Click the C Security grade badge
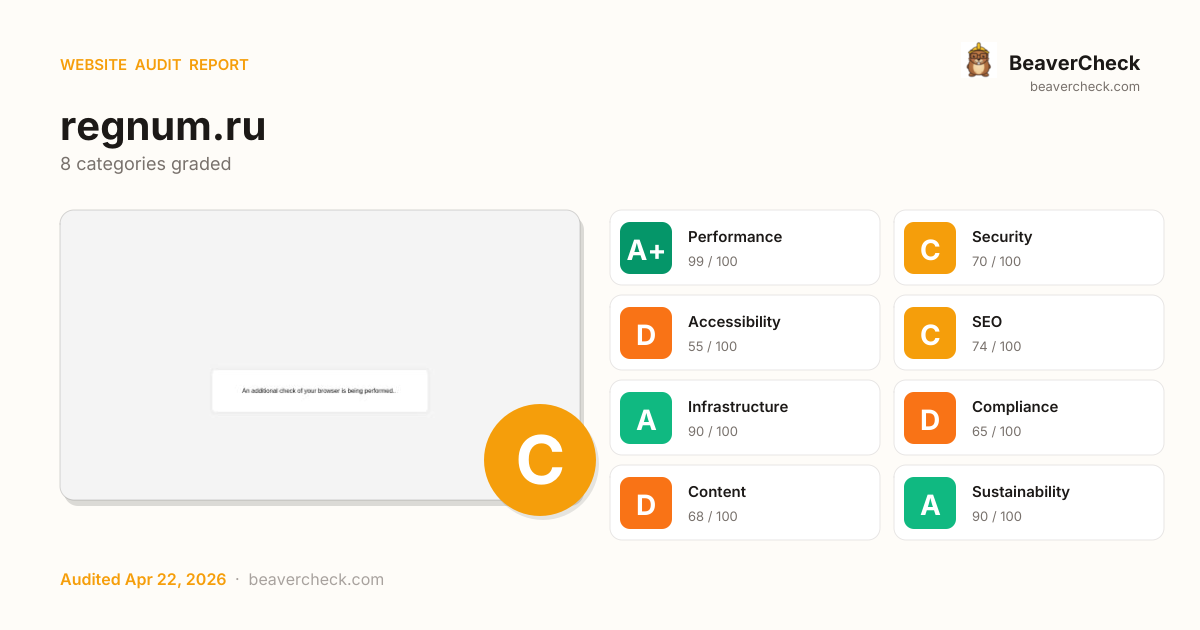 pos(930,248)
